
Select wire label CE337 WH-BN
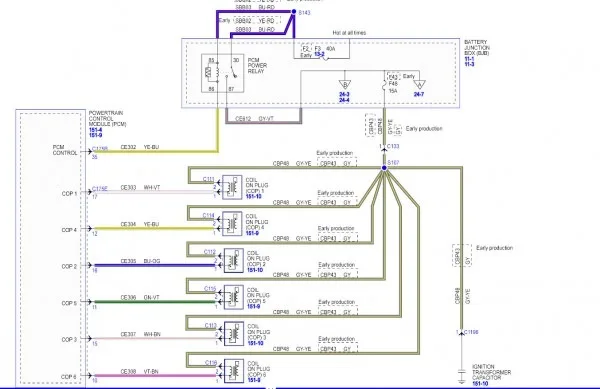(140, 334)
